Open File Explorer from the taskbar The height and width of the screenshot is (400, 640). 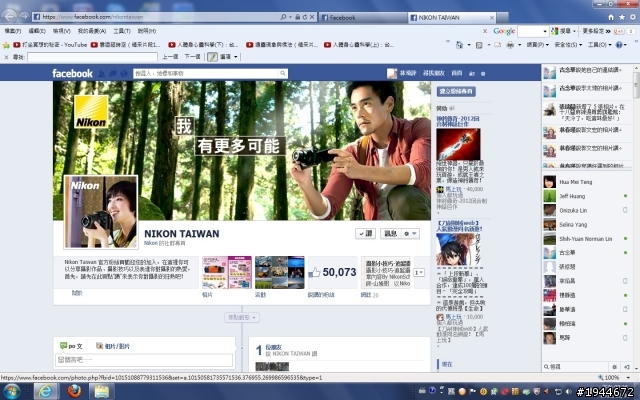(x=102, y=391)
